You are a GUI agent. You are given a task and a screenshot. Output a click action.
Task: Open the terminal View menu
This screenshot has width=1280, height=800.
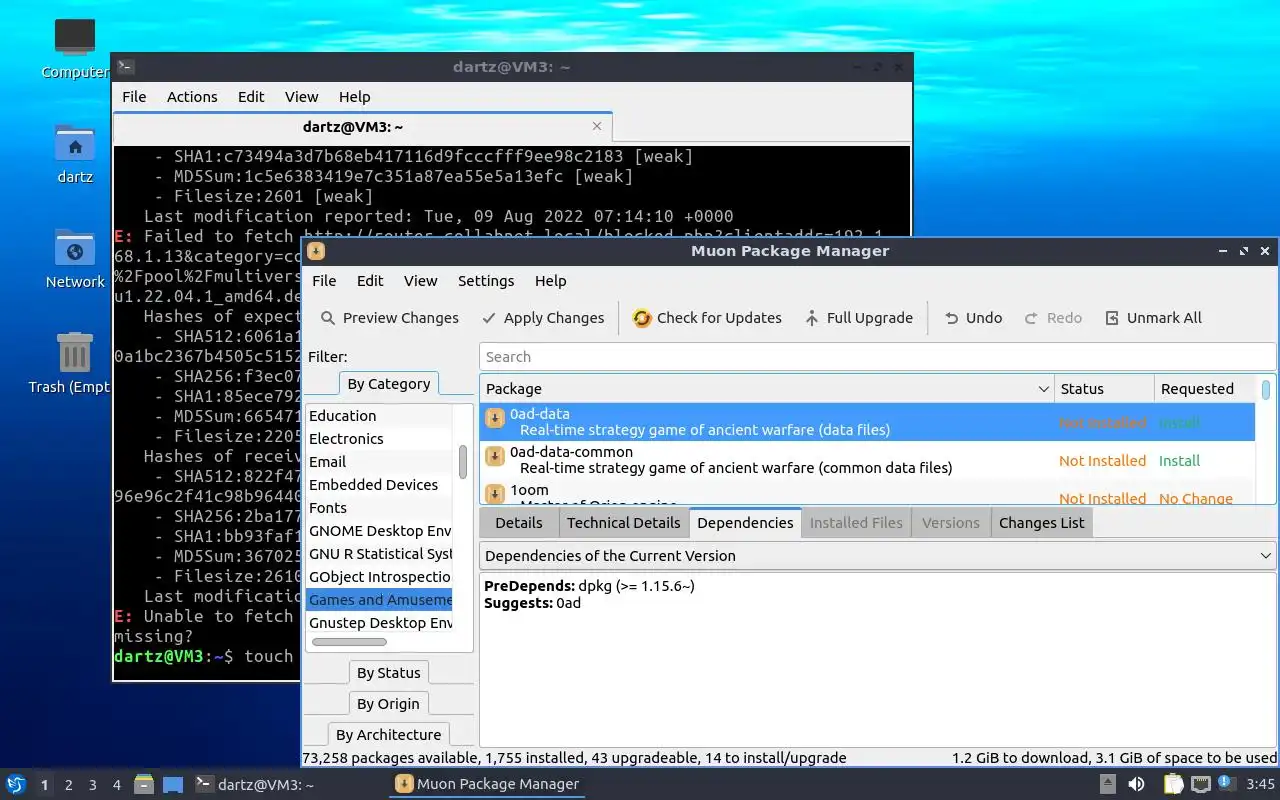pos(301,97)
